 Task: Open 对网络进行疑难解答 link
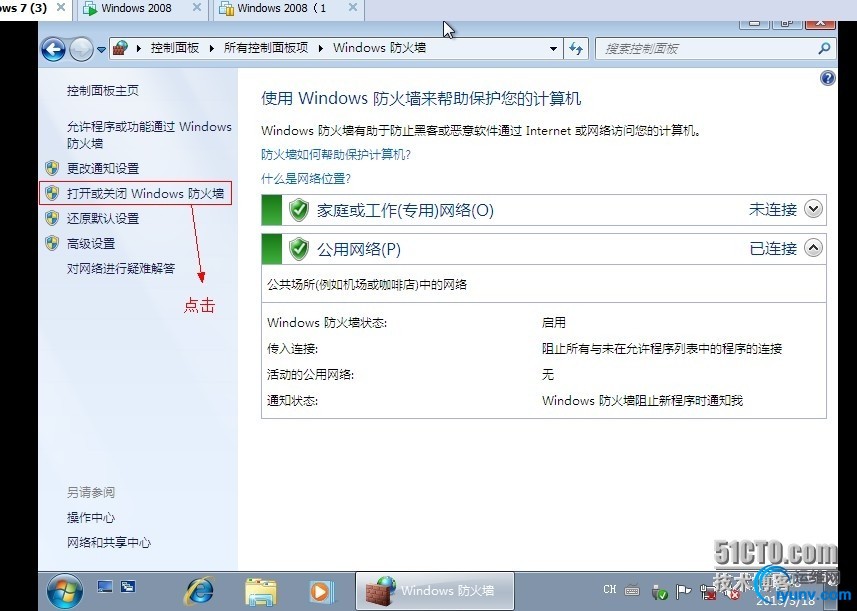(x=121, y=268)
